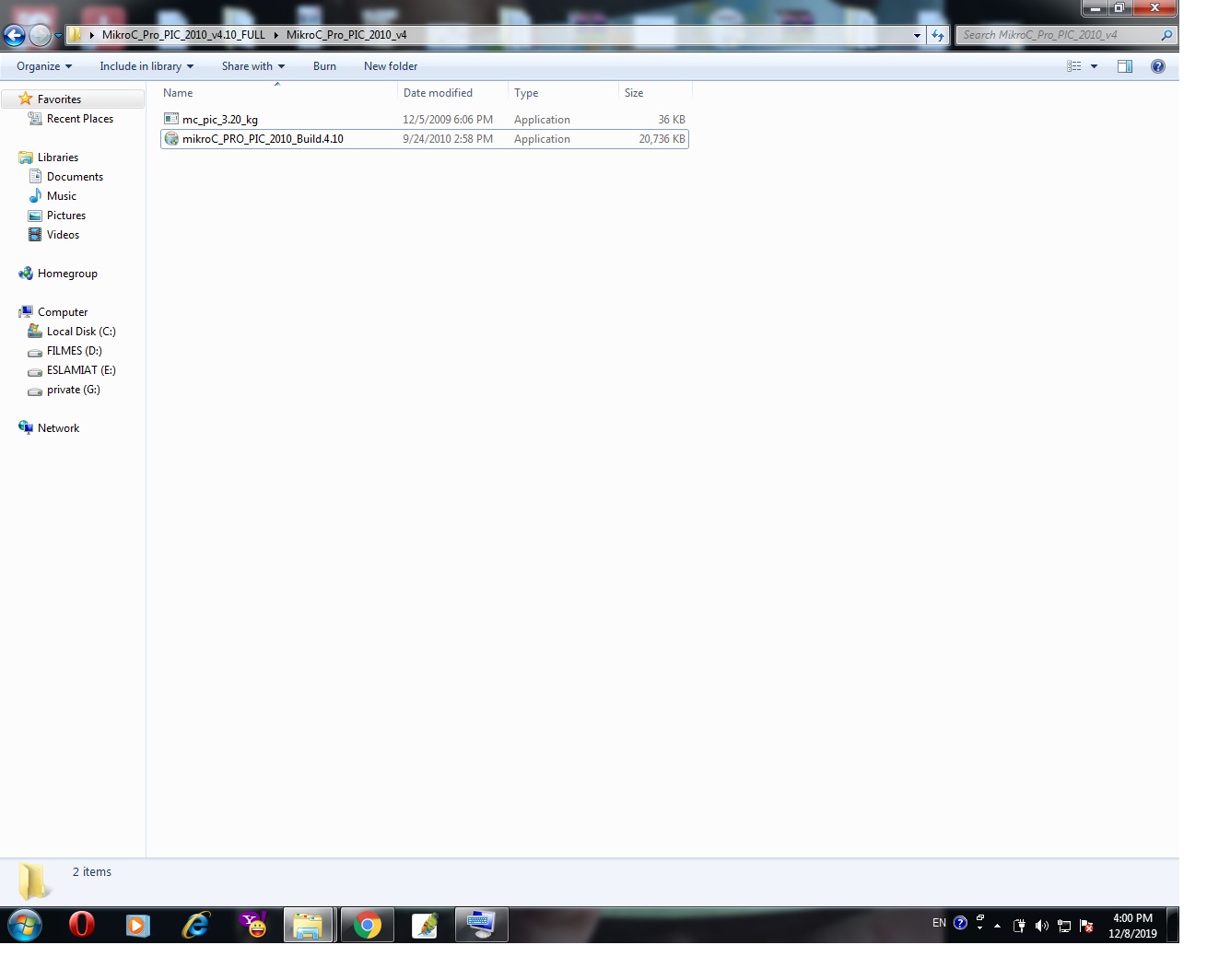Image resolution: width=1207 pixels, height=980 pixels.
Task: Open Yahoo Messenger taskbar icon
Action: [x=252, y=925]
